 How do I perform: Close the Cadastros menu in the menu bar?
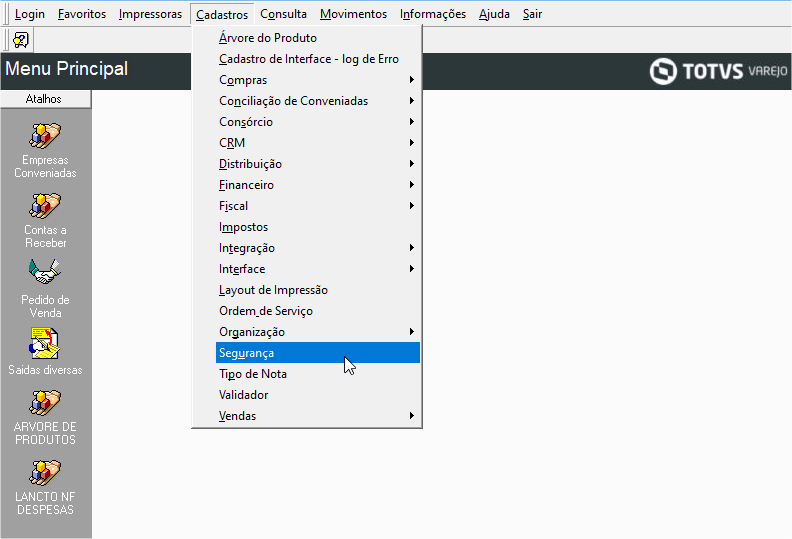(x=222, y=14)
